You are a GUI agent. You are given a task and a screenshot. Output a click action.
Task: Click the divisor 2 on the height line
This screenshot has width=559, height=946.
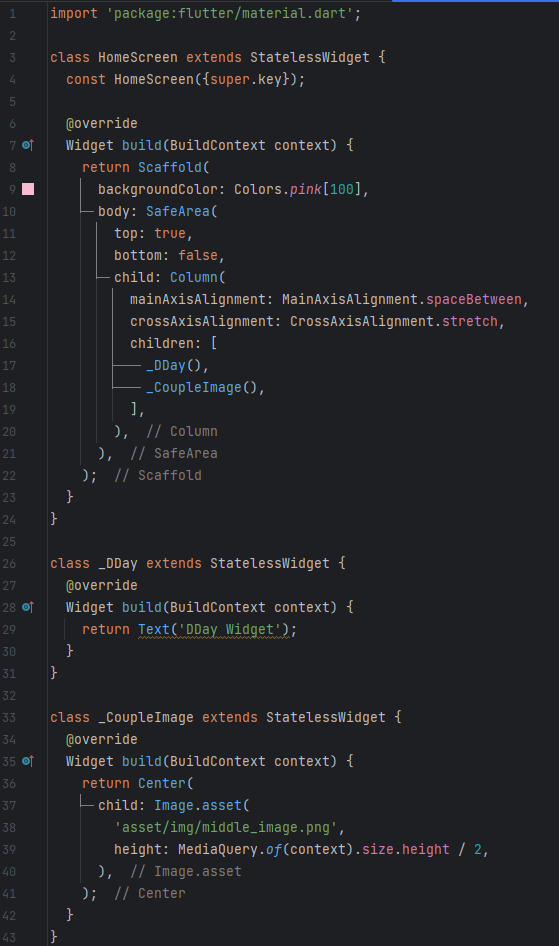pos(478,849)
